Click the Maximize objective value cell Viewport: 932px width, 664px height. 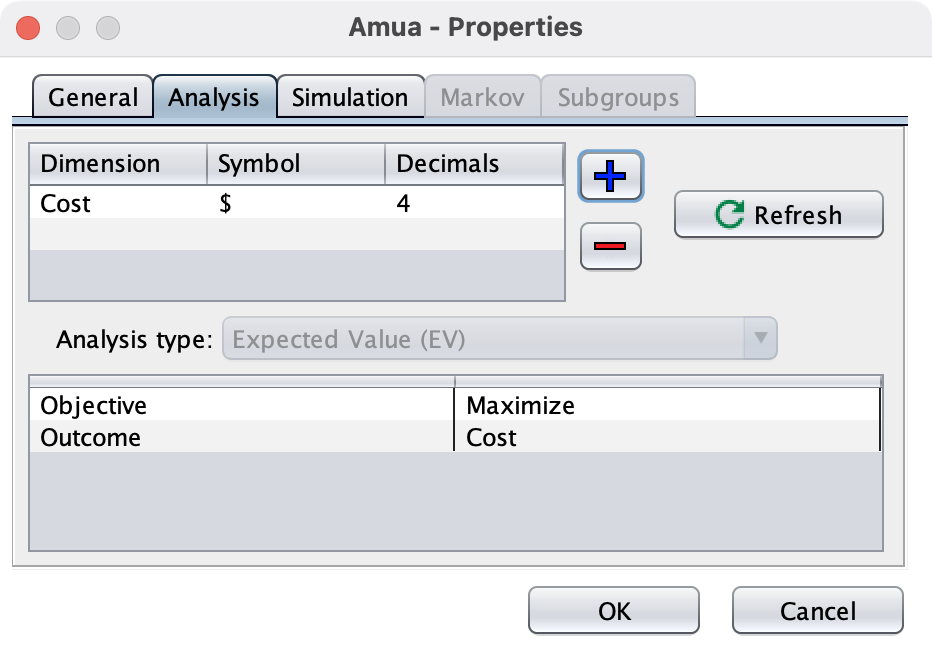pyautogui.click(x=666, y=405)
